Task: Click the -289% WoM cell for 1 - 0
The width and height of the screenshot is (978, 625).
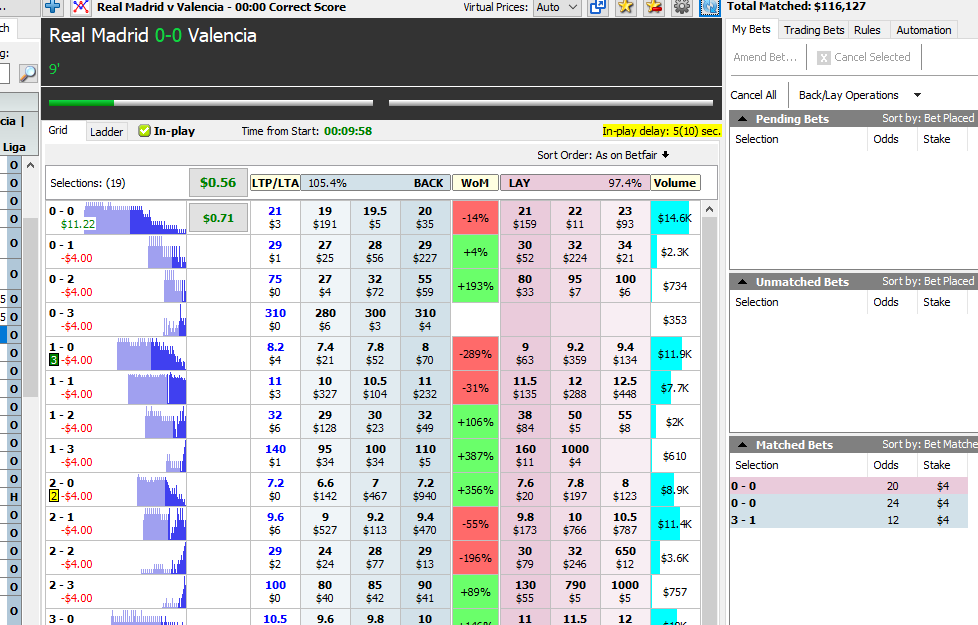Action: pyautogui.click(x=475, y=354)
